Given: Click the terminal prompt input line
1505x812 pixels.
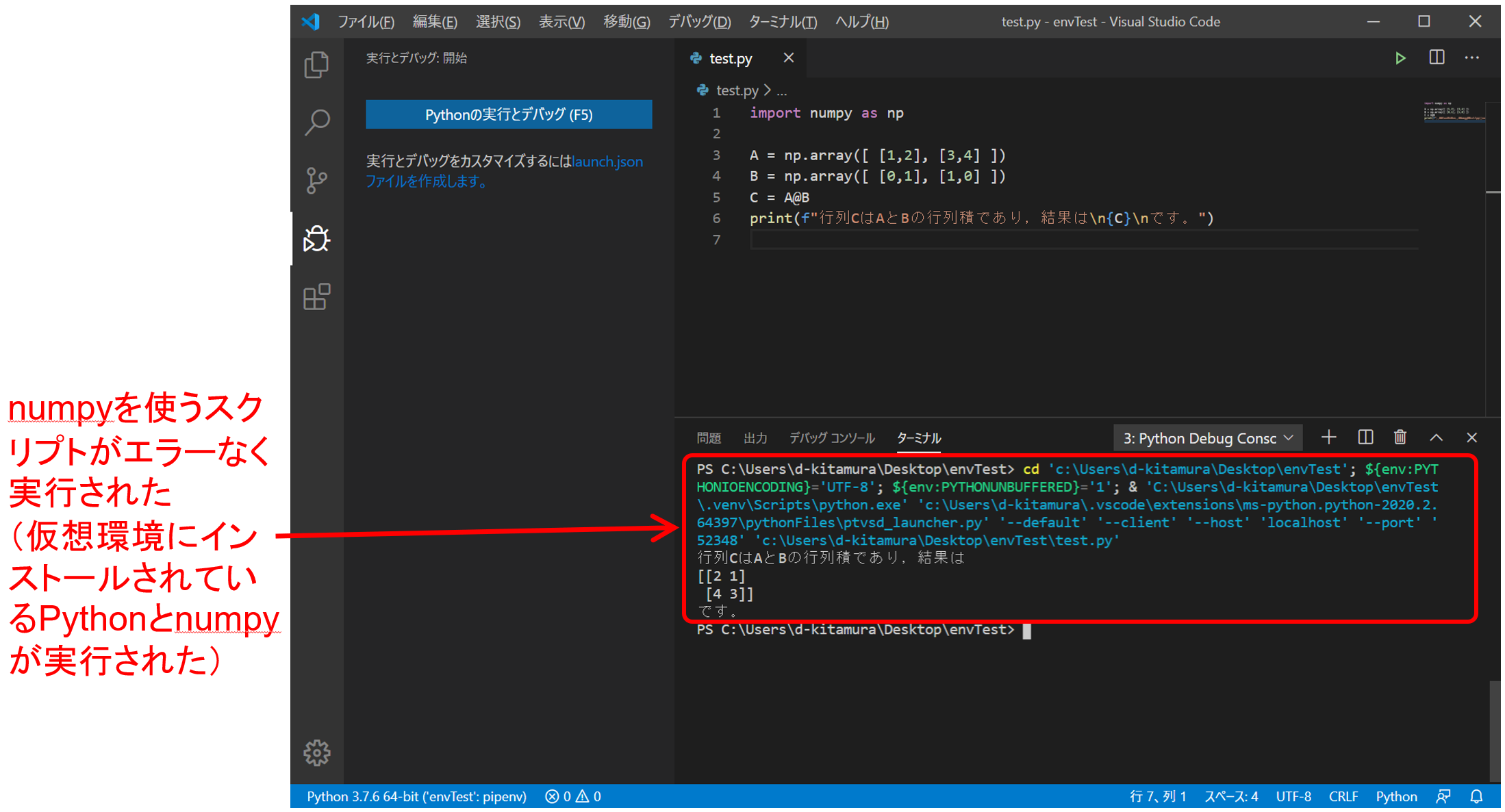Looking at the screenshot, I should pos(863,630).
